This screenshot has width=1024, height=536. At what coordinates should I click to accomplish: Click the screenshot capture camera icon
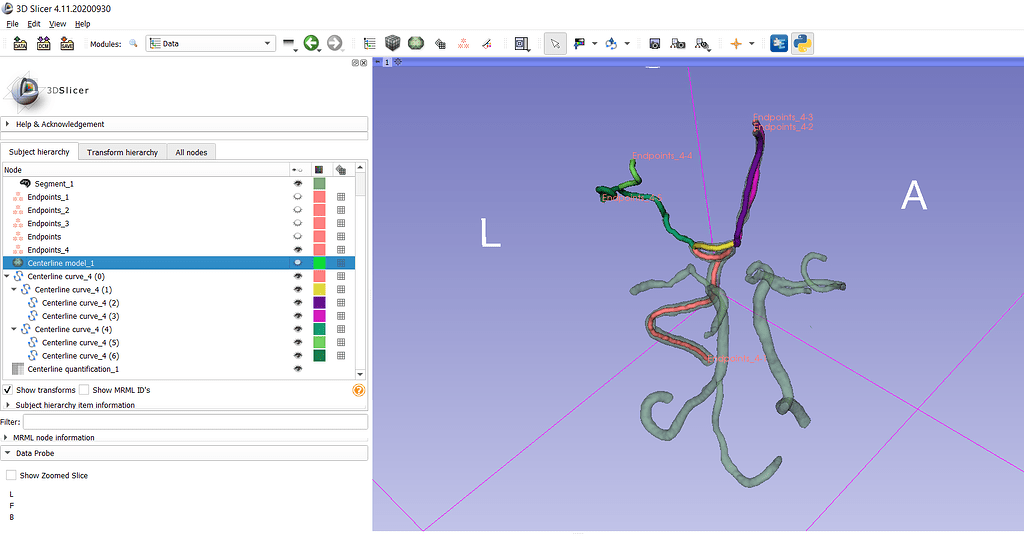click(x=654, y=44)
